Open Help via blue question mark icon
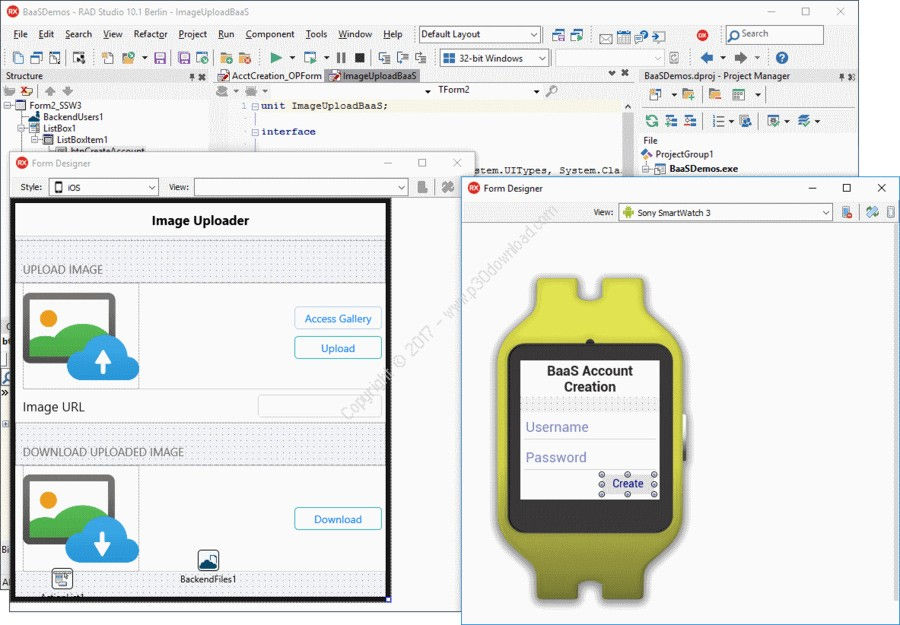Viewport: 900px width, 625px height. click(x=781, y=58)
